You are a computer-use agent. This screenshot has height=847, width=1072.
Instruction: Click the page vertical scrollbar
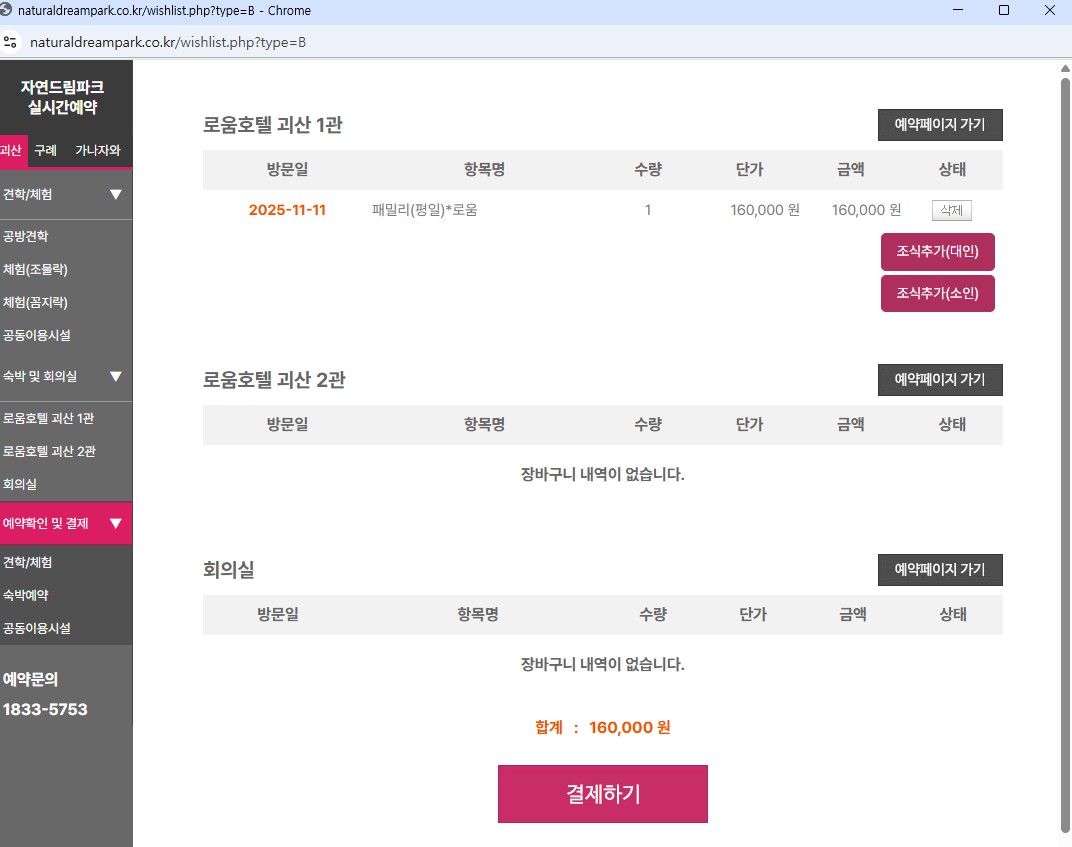pyautogui.click(x=1065, y=450)
